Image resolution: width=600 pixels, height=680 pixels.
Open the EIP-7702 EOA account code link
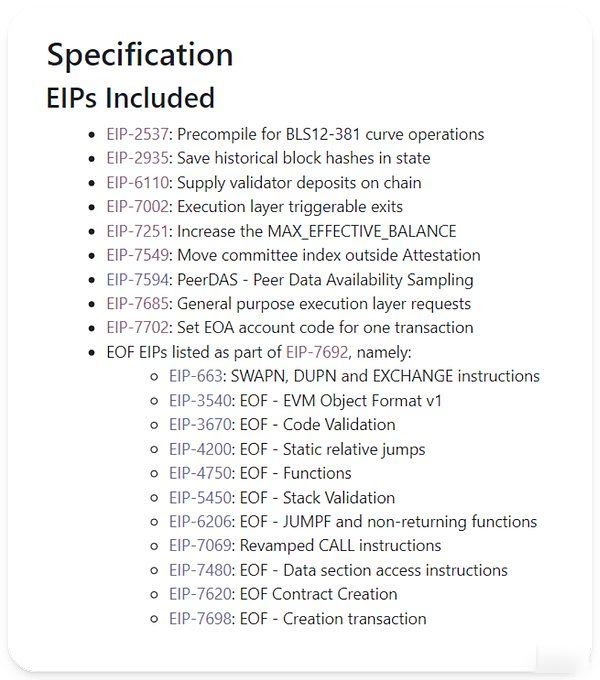pyautogui.click(x=137, y=327)
